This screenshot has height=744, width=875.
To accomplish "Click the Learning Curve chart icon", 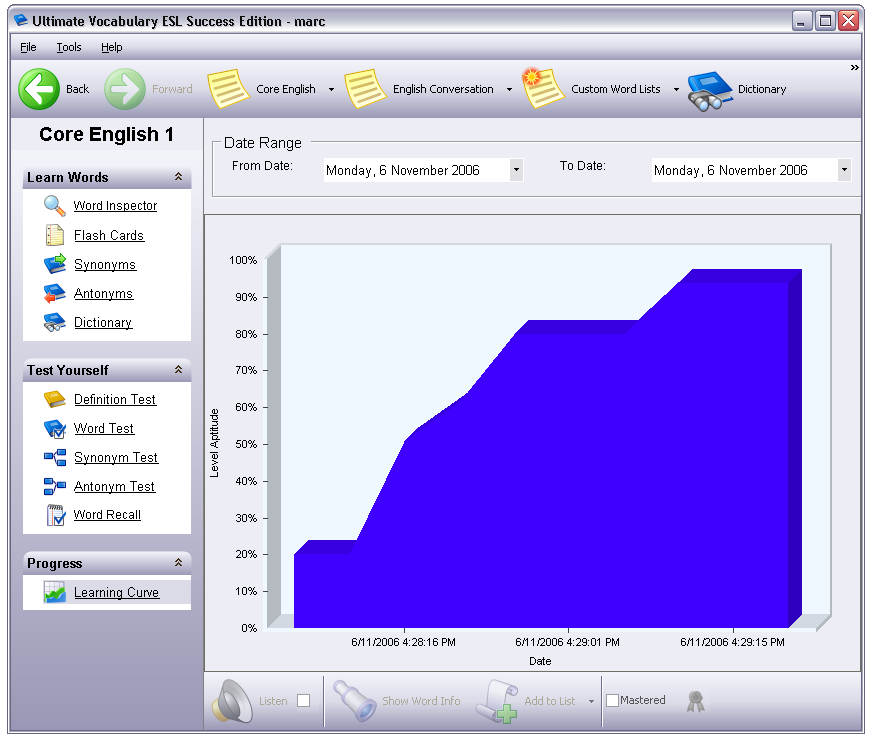I will click(x=55, y=592).
